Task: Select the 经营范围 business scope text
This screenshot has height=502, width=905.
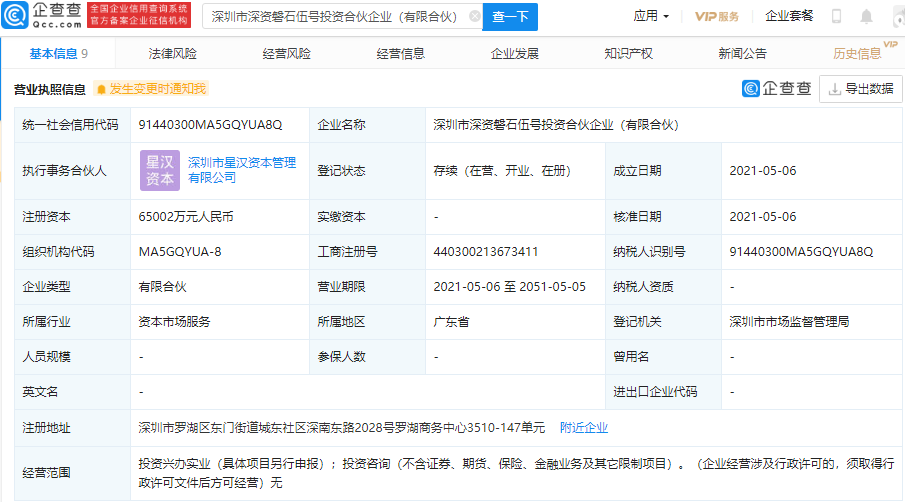Action: 516,473
